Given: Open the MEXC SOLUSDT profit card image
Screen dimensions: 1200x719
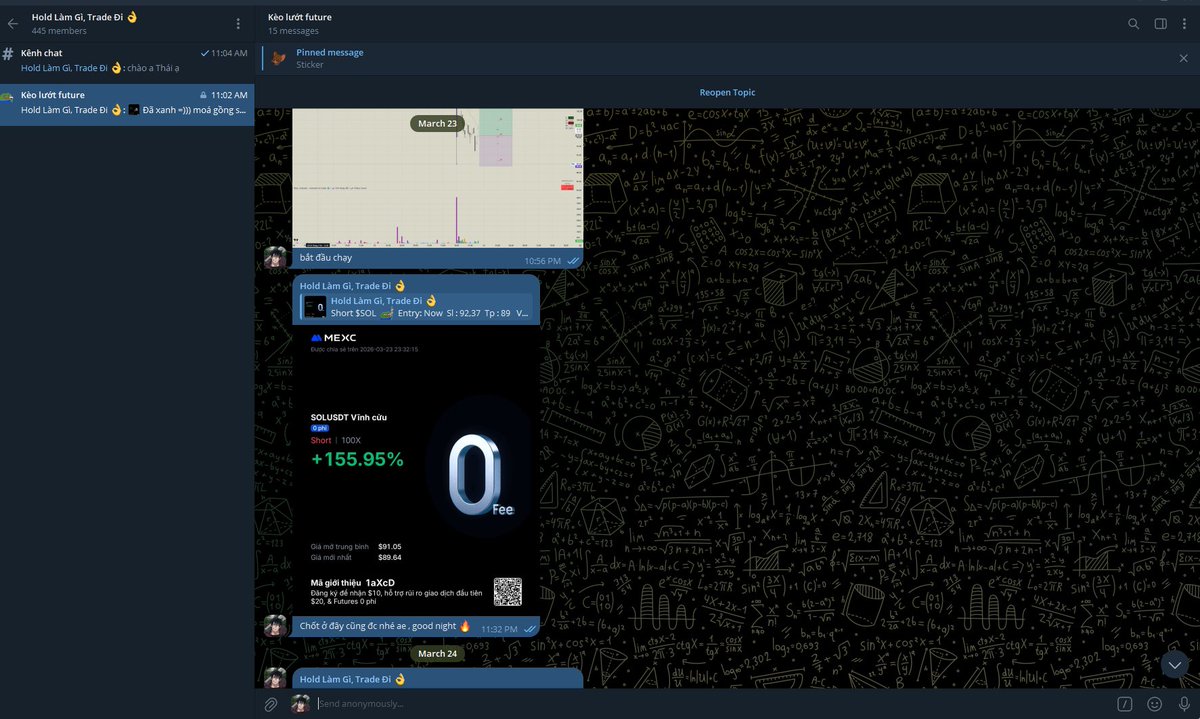Looking at the screenshot, I should 416,469.
